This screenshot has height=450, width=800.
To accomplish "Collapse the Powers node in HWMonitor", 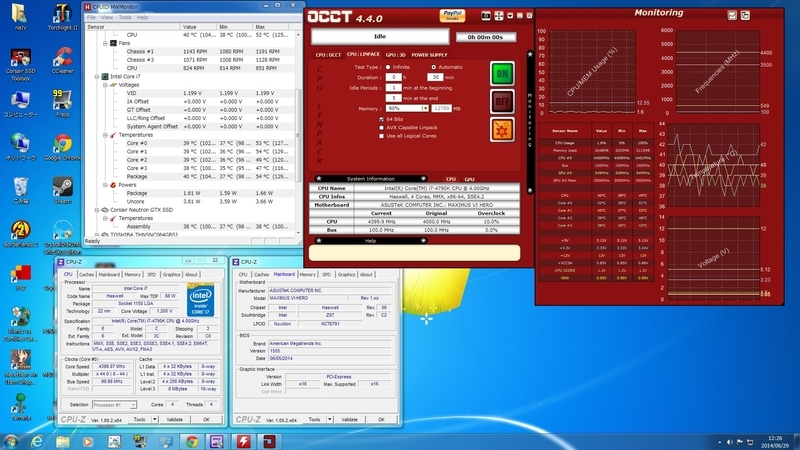I will click(105, 185).
